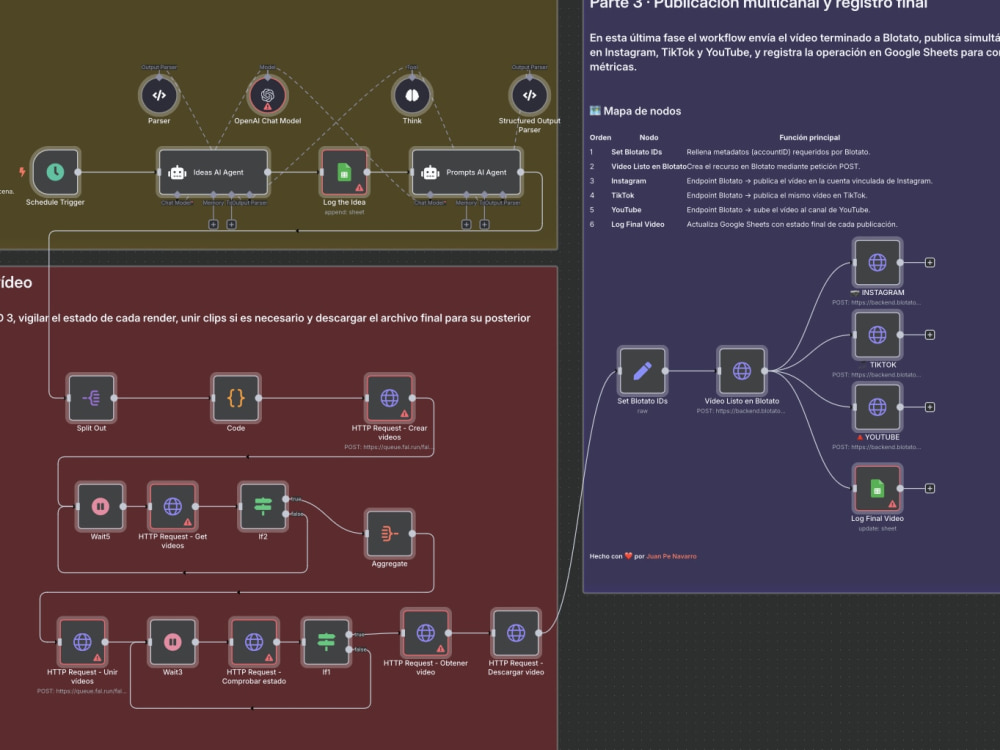1000x750 pixels.
Task: Select the INSTAGRAM HTTP node
Action: (x=878, y=262)
